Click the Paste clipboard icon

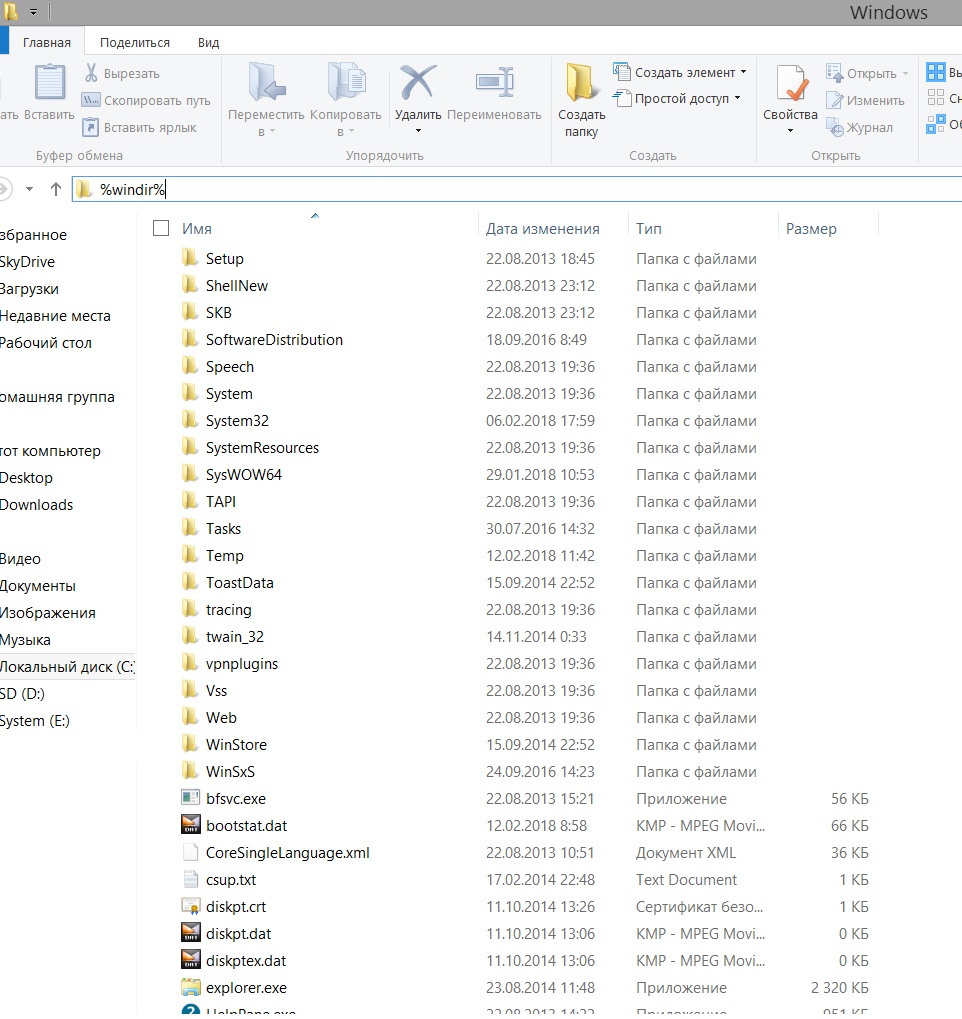point(49,83)
